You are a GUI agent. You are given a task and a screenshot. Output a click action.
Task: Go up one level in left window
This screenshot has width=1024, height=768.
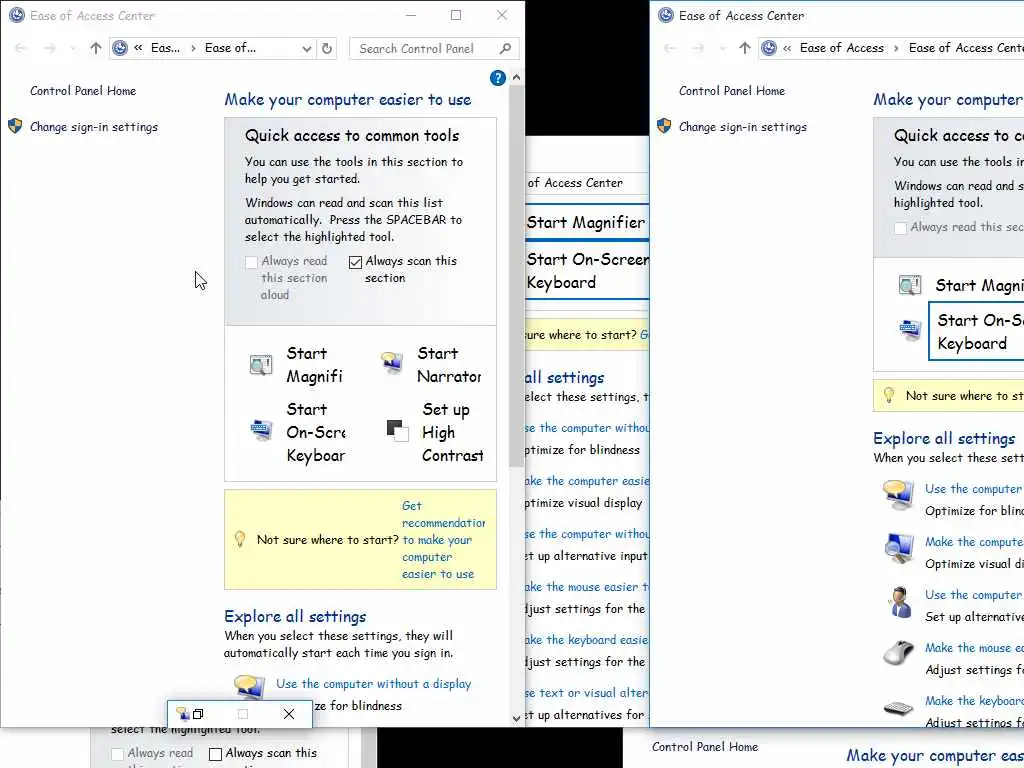[x=96, y=48]
